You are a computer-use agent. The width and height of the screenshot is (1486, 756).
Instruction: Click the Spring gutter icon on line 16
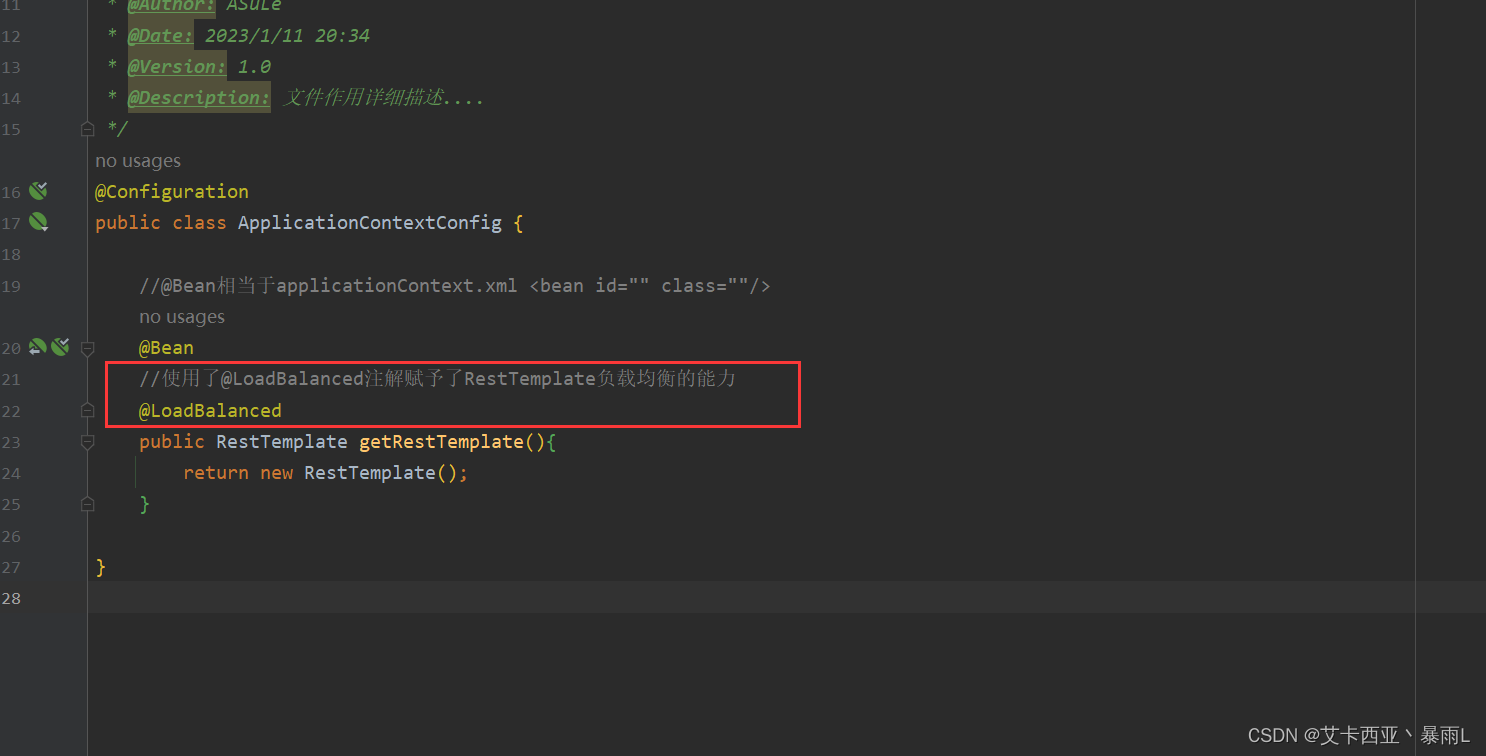(38, 191)
